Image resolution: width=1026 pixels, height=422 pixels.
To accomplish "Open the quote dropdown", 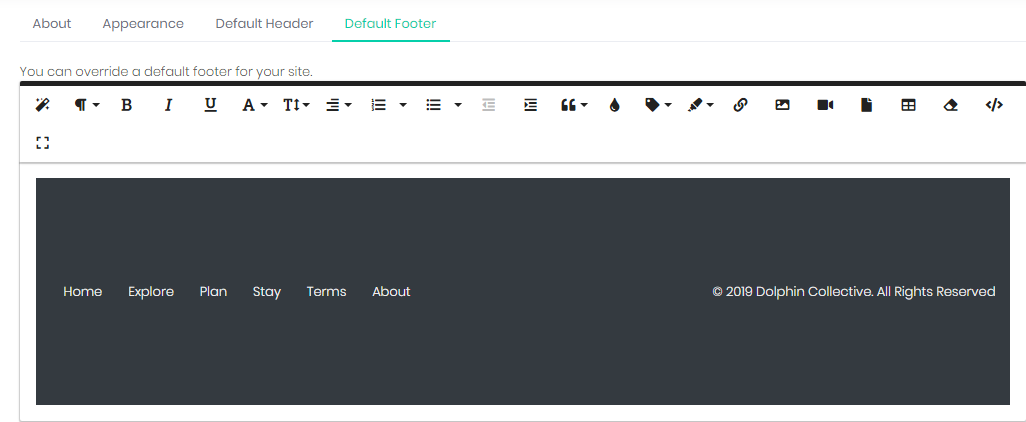I will [574, 105].
